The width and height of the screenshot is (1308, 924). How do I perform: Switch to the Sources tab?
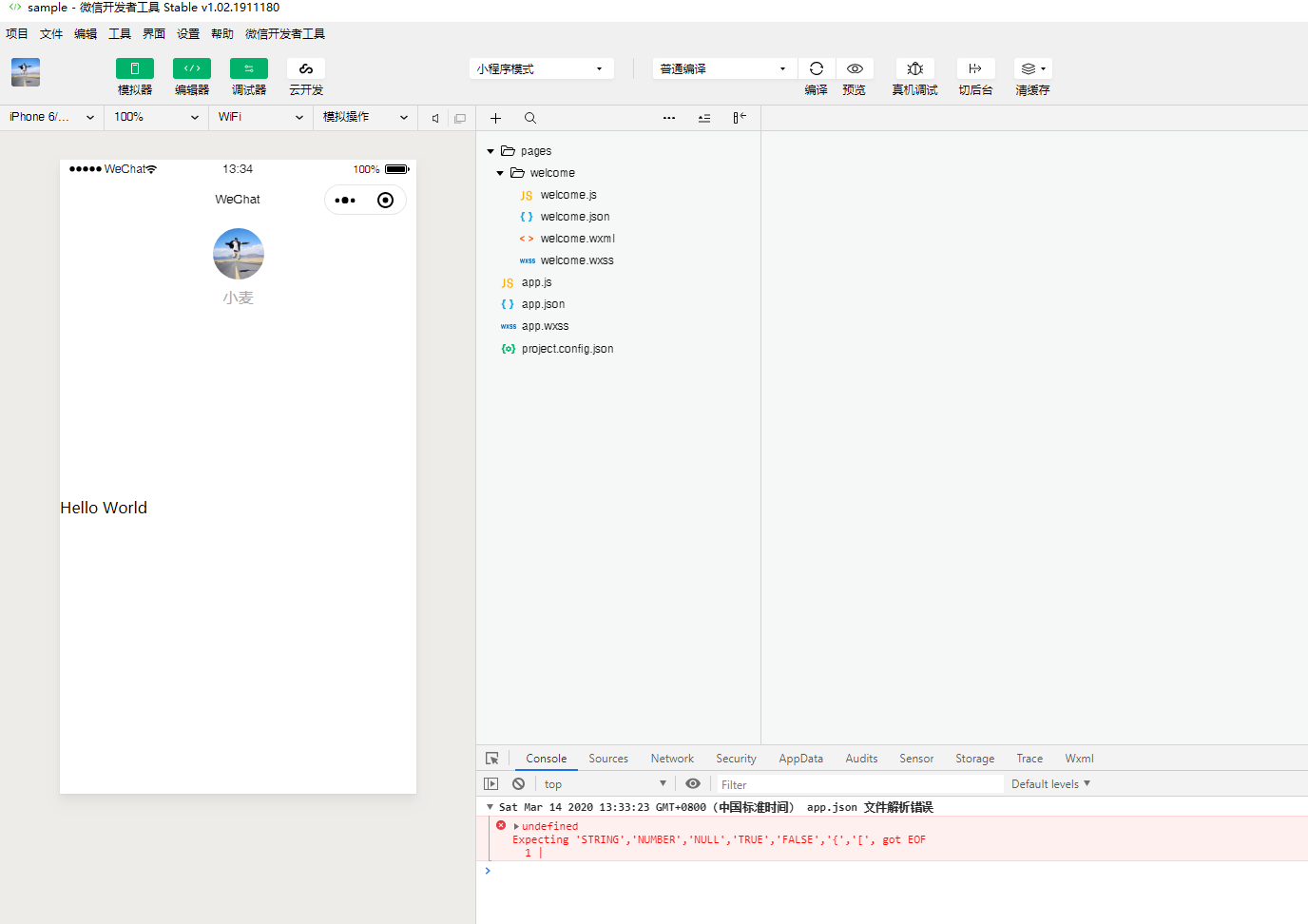(x=608, y=759)
